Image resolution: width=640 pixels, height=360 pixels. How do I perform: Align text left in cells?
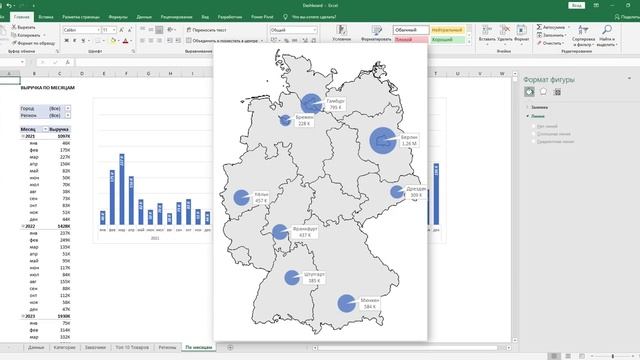142,41
